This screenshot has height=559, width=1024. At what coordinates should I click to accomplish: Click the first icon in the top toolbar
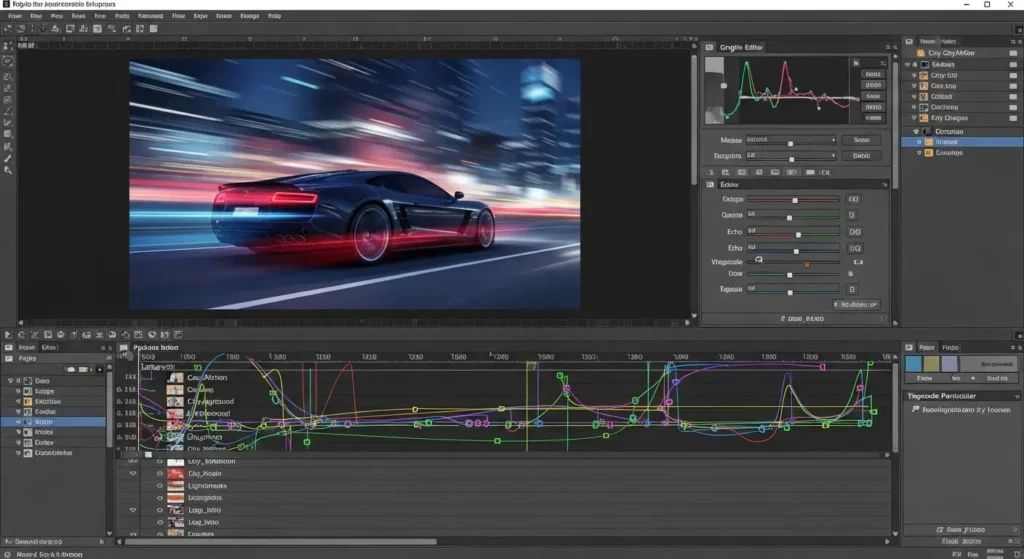tap(8, 30)
